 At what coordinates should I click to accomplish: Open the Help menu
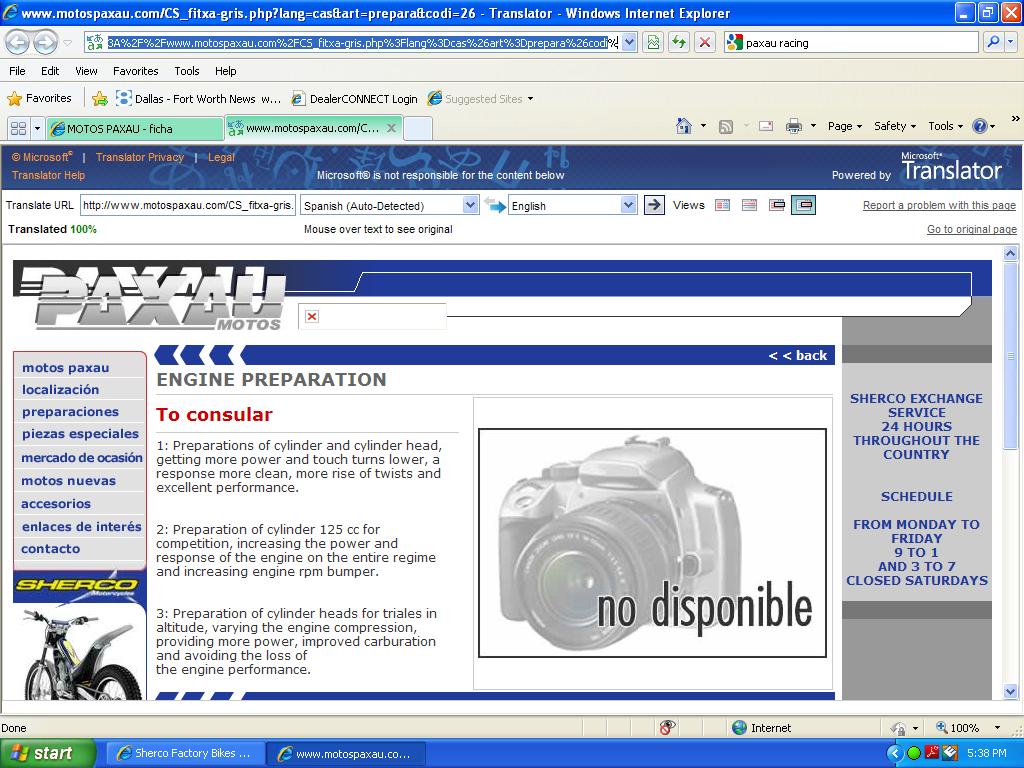[225, 71]
